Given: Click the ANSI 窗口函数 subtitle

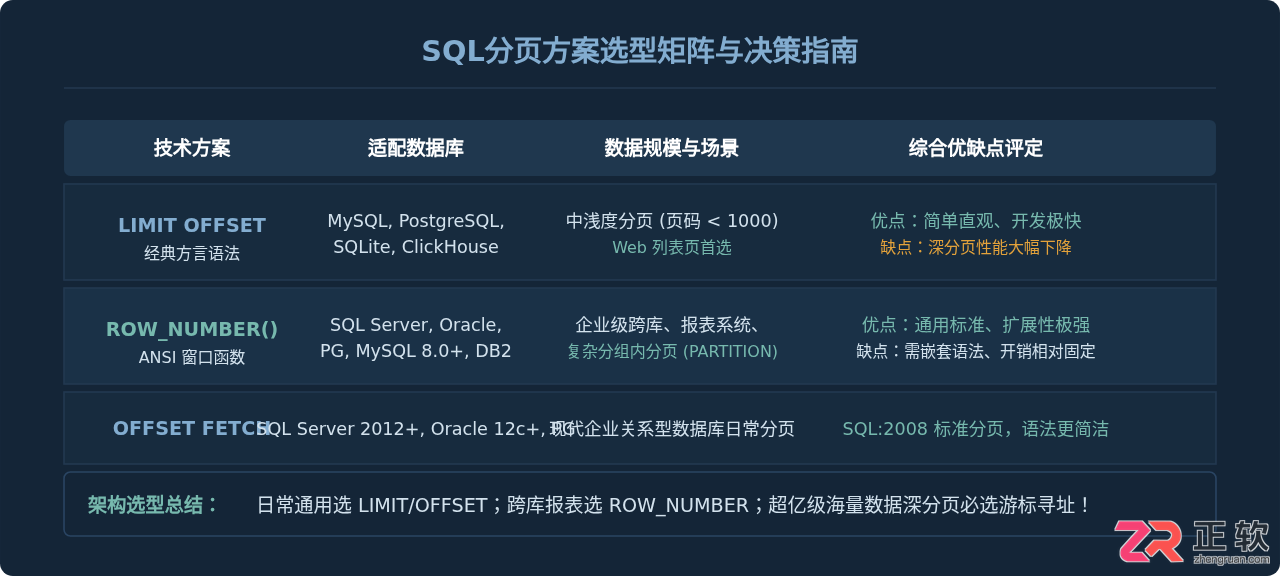Looking at the screenshot, I should pyautogui.click(x=192, y=358).
